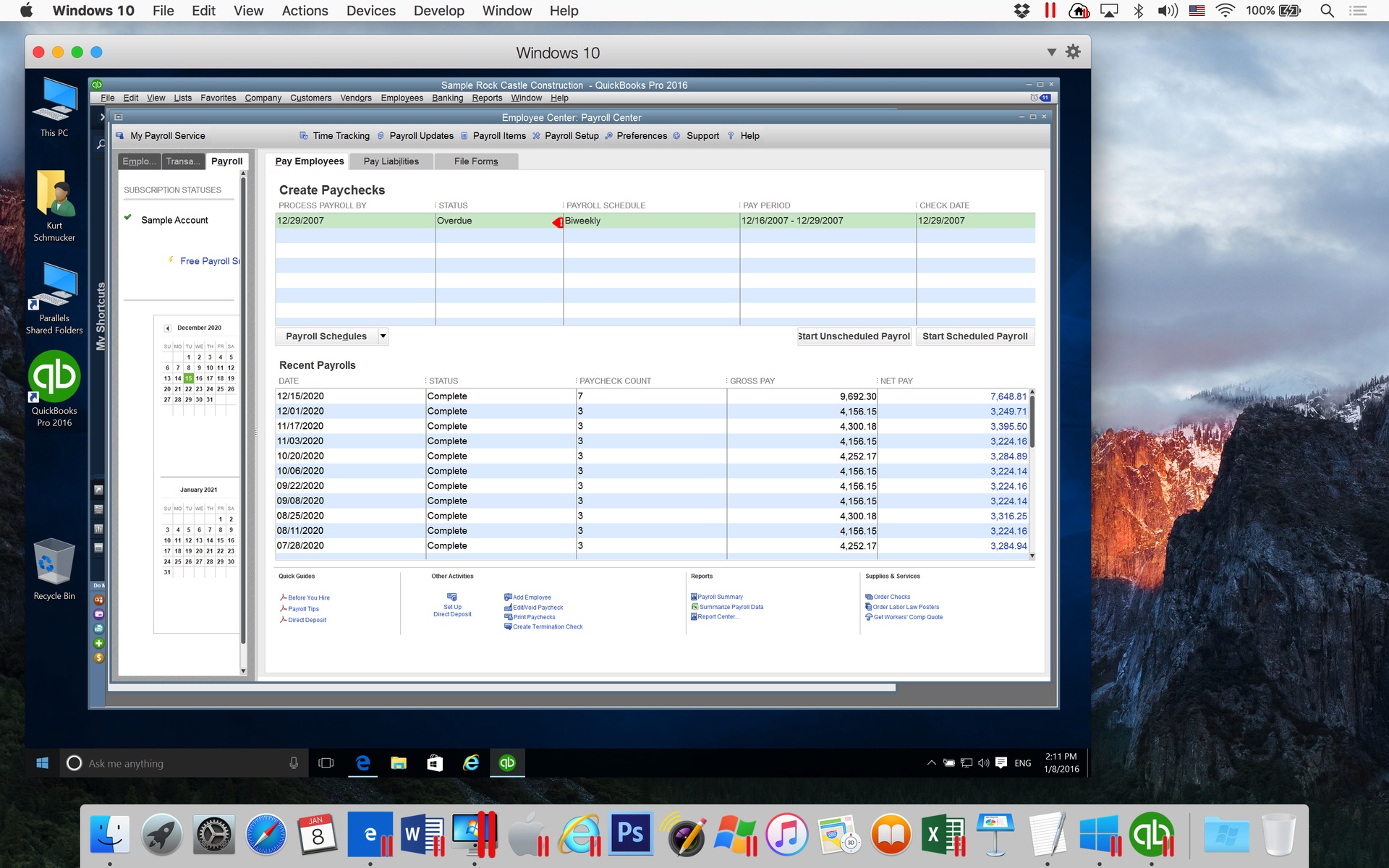Open the QuickBooks Pro 2016 desktop shortcut
This screenshot has width=1389, height=868.
(x=54, y=389)
